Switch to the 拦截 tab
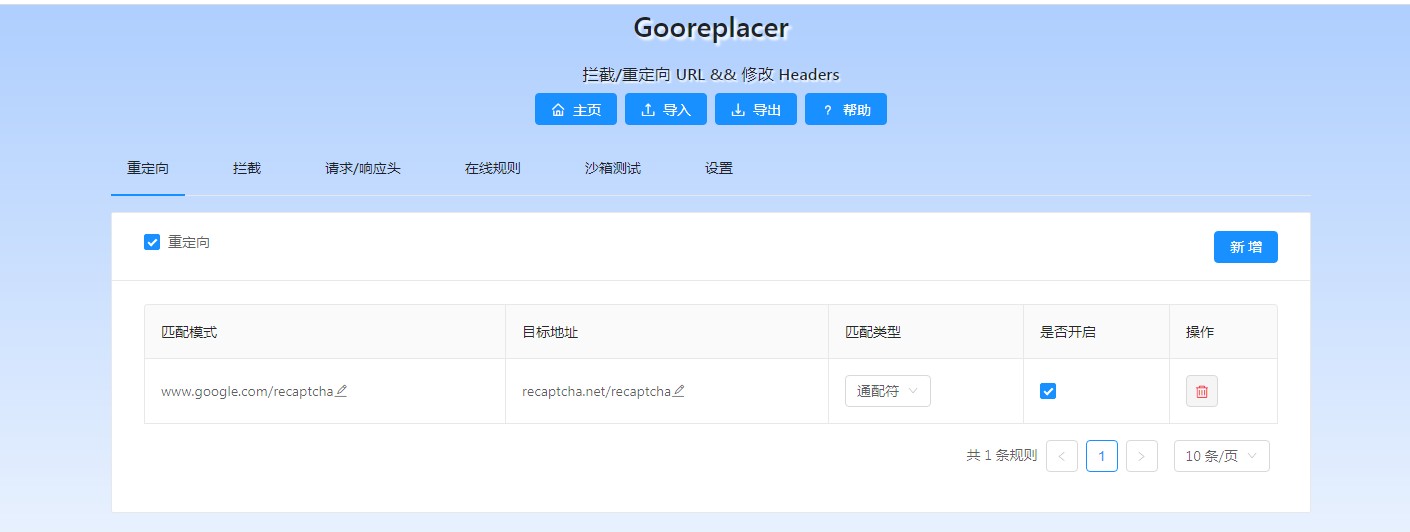Viewport: 1410px width, 532px height. [x=247, y=168]
